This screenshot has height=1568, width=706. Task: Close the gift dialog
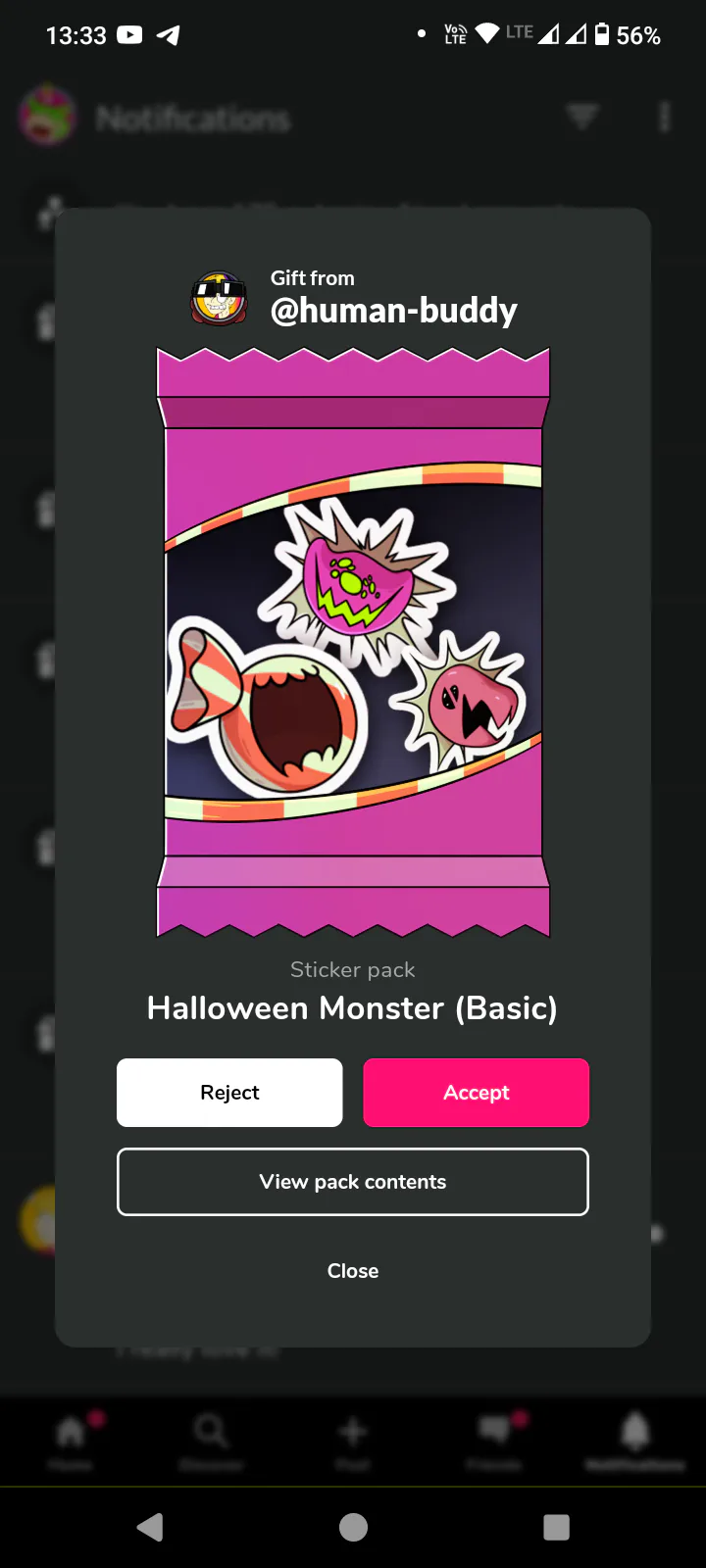(353, 1271)
